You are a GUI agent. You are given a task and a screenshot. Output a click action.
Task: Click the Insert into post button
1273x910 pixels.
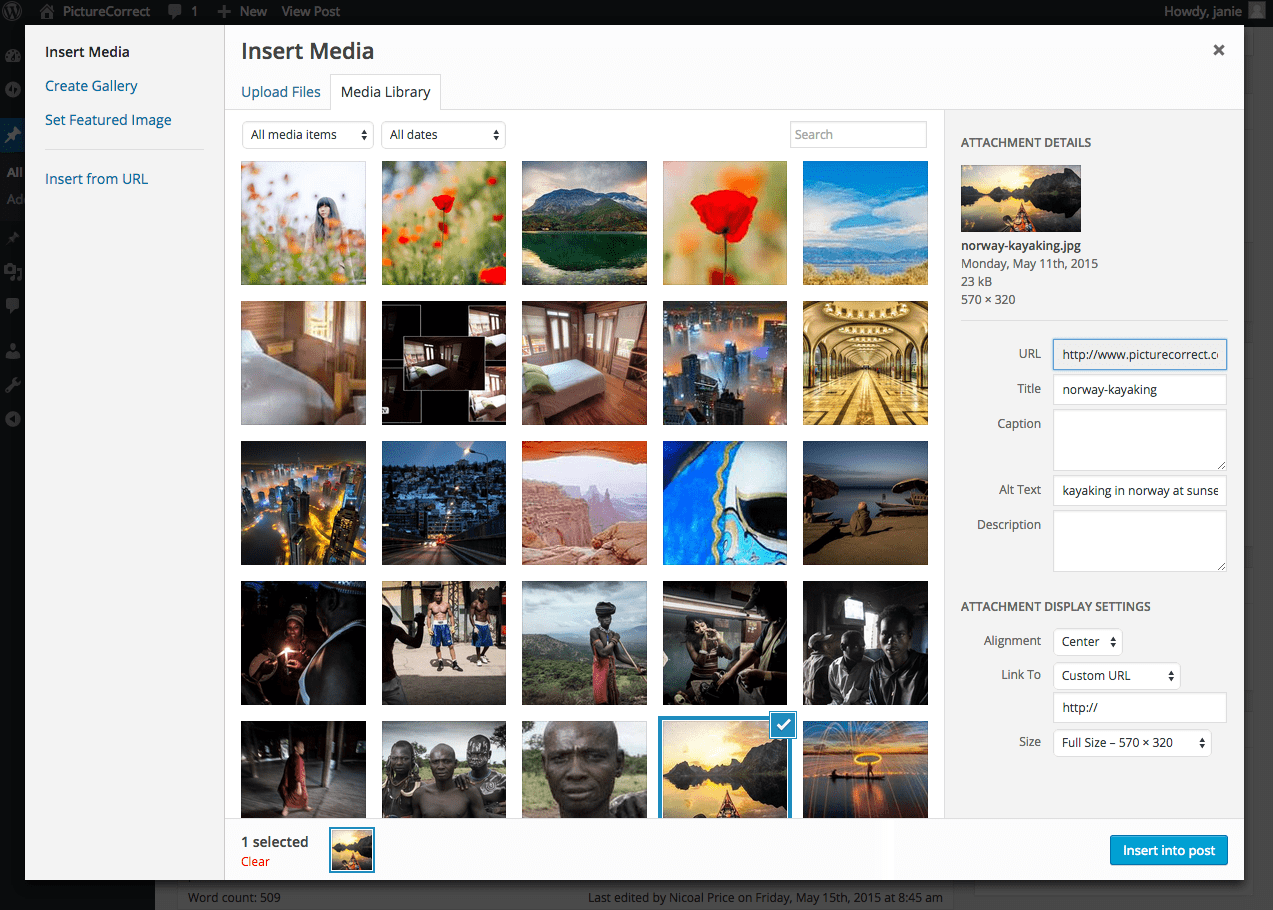(1168, 850)
